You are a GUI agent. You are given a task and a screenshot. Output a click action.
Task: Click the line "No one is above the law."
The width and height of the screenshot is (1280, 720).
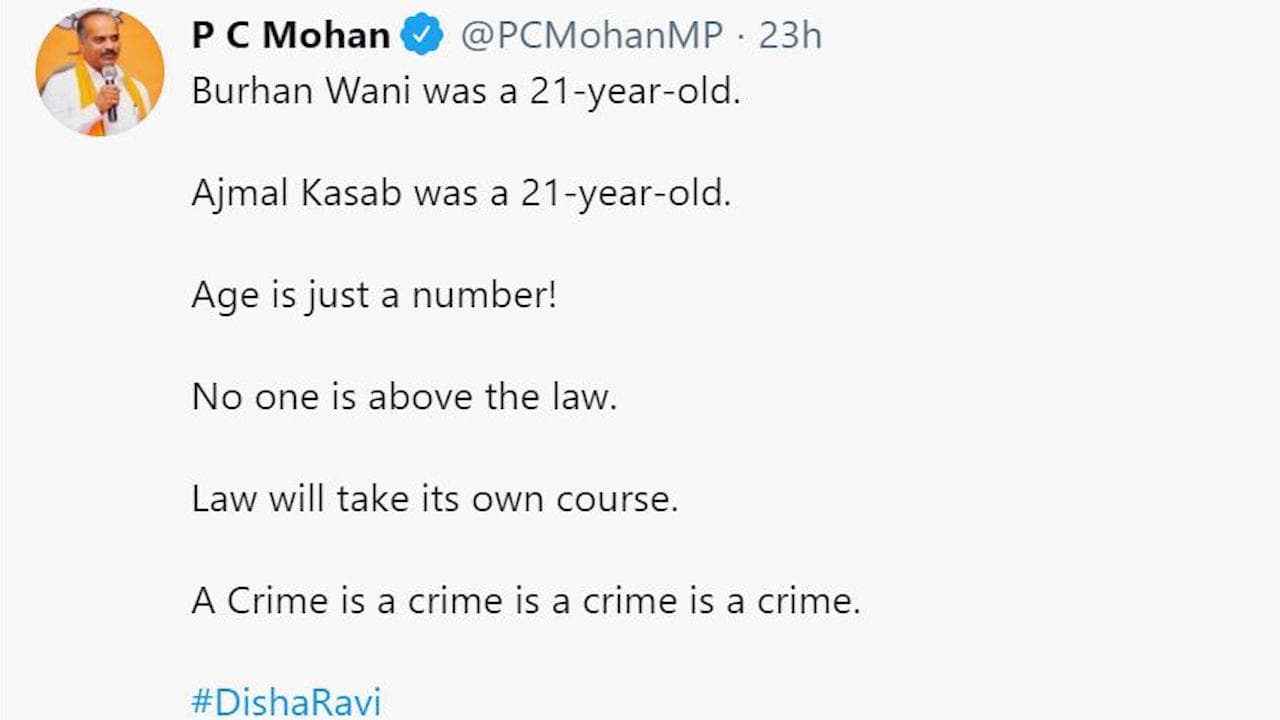404,397
